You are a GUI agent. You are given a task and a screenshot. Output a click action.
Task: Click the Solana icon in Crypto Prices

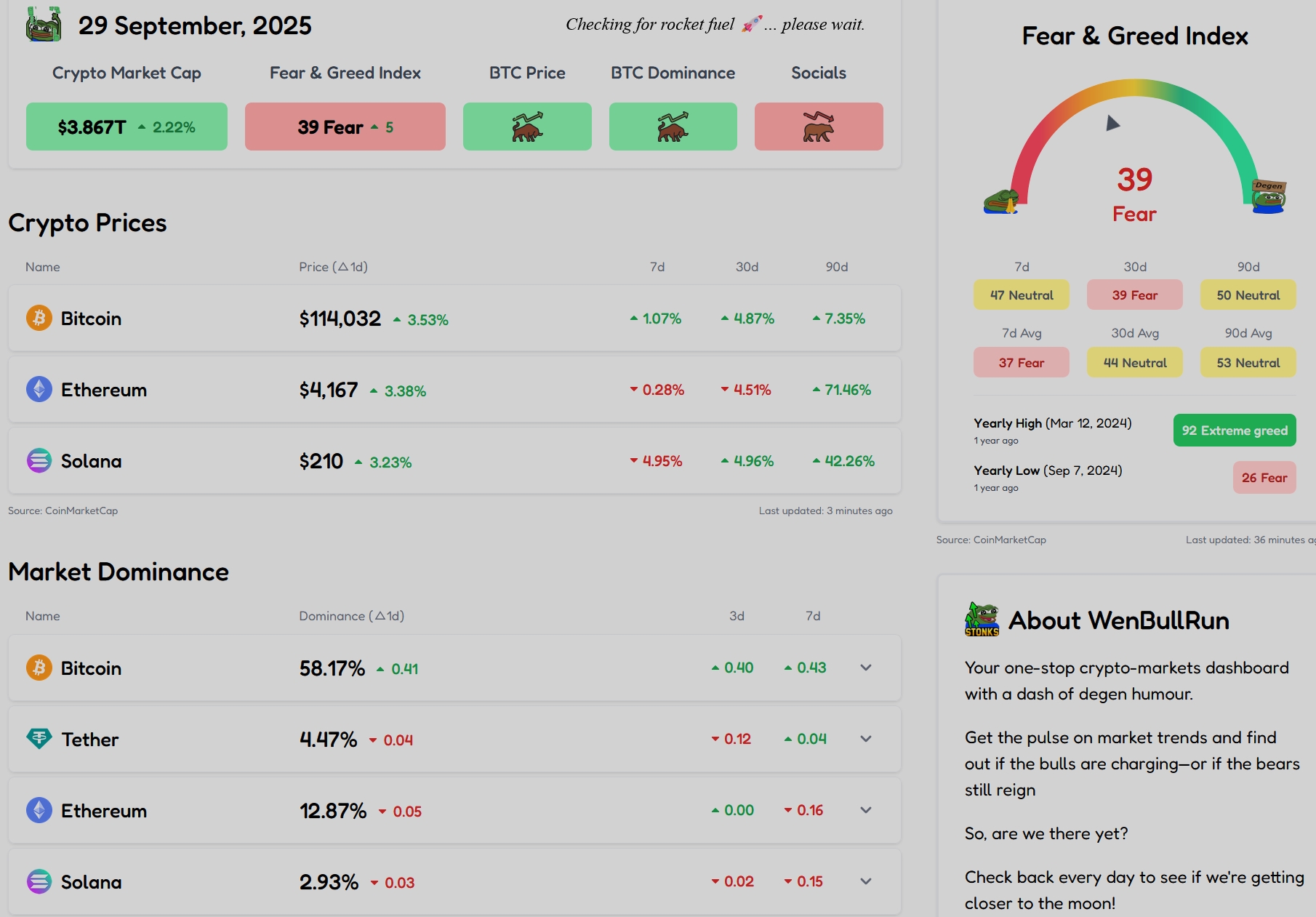coord(39,460)
